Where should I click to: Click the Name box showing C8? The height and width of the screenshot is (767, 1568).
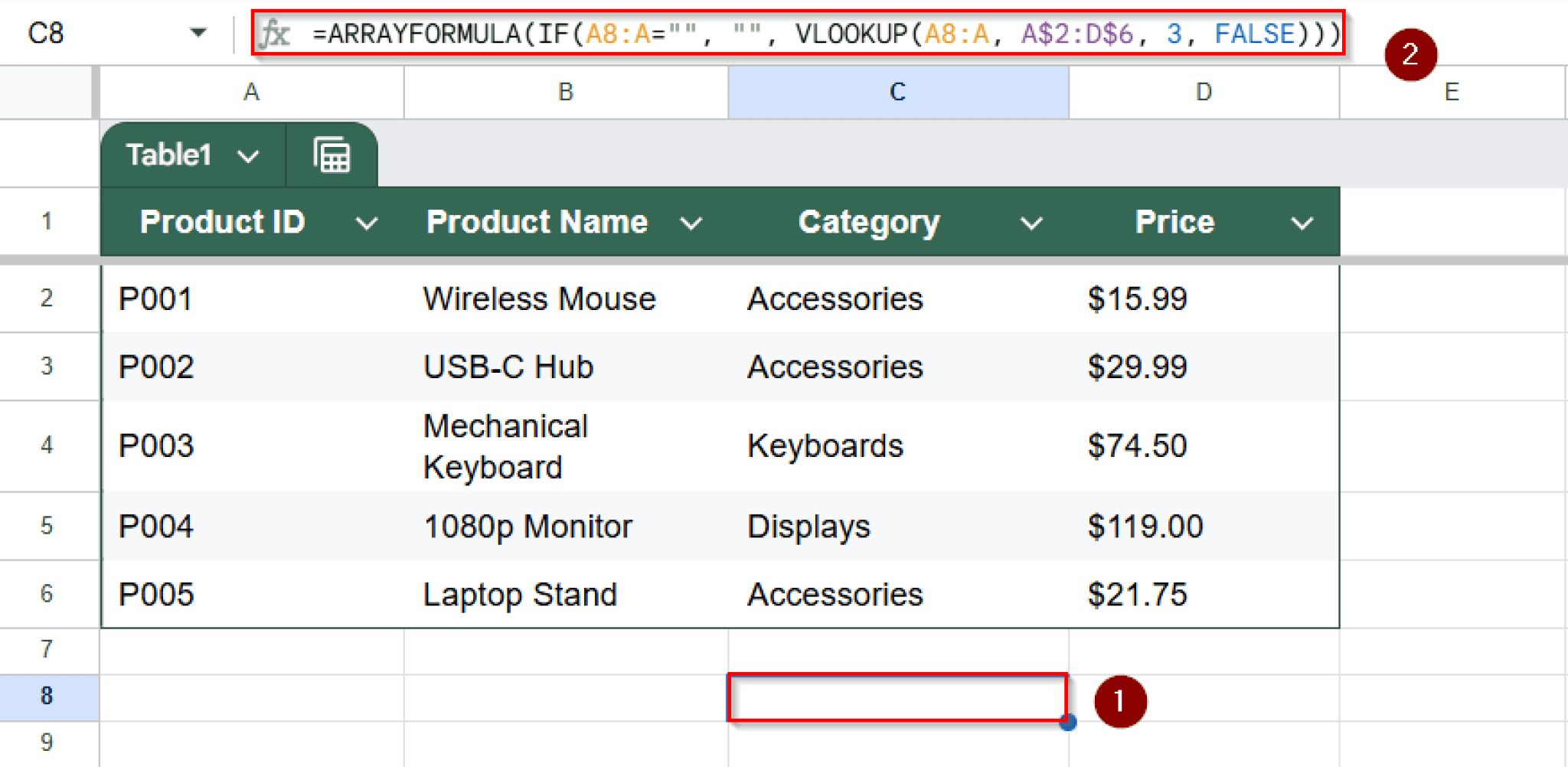coord(46,33)
